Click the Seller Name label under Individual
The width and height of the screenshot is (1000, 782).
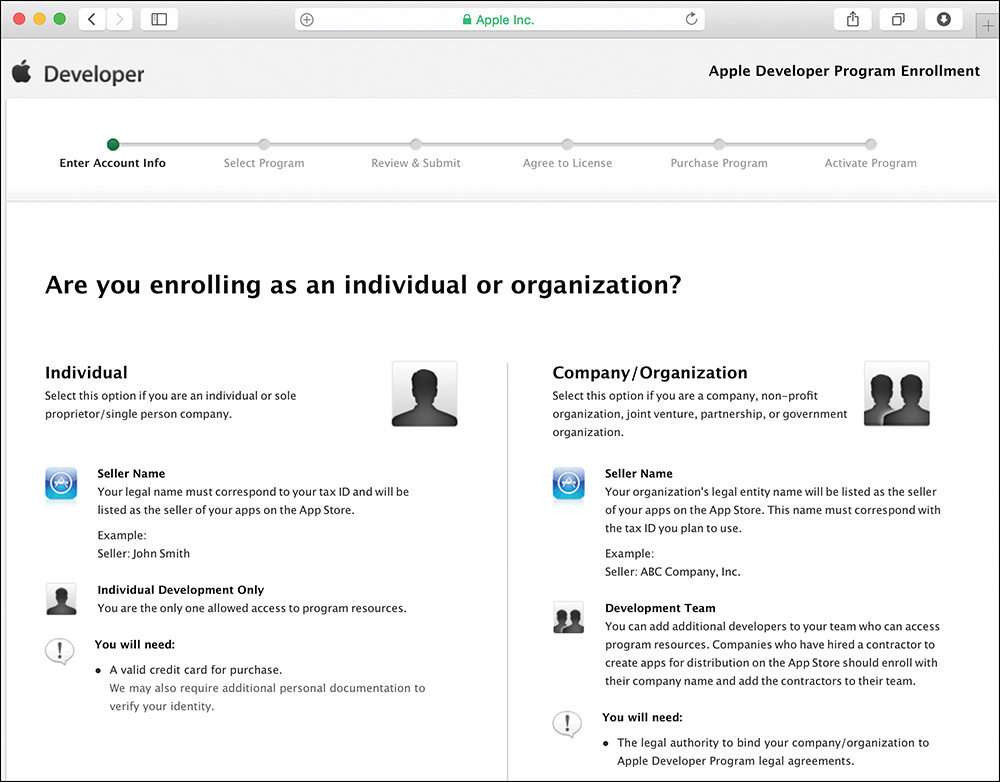point(131,474)
